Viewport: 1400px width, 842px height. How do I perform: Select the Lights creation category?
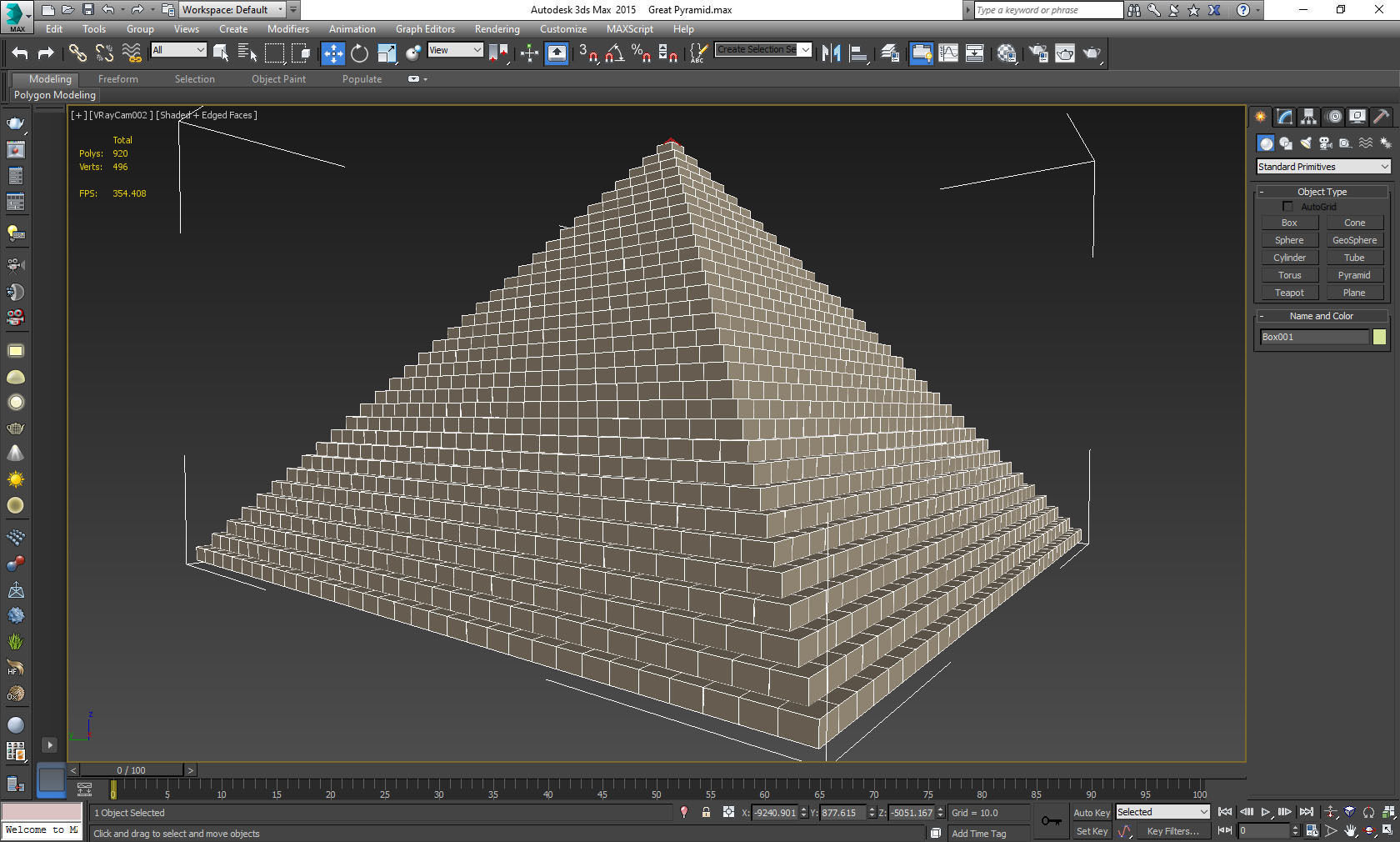point(1306,143)
